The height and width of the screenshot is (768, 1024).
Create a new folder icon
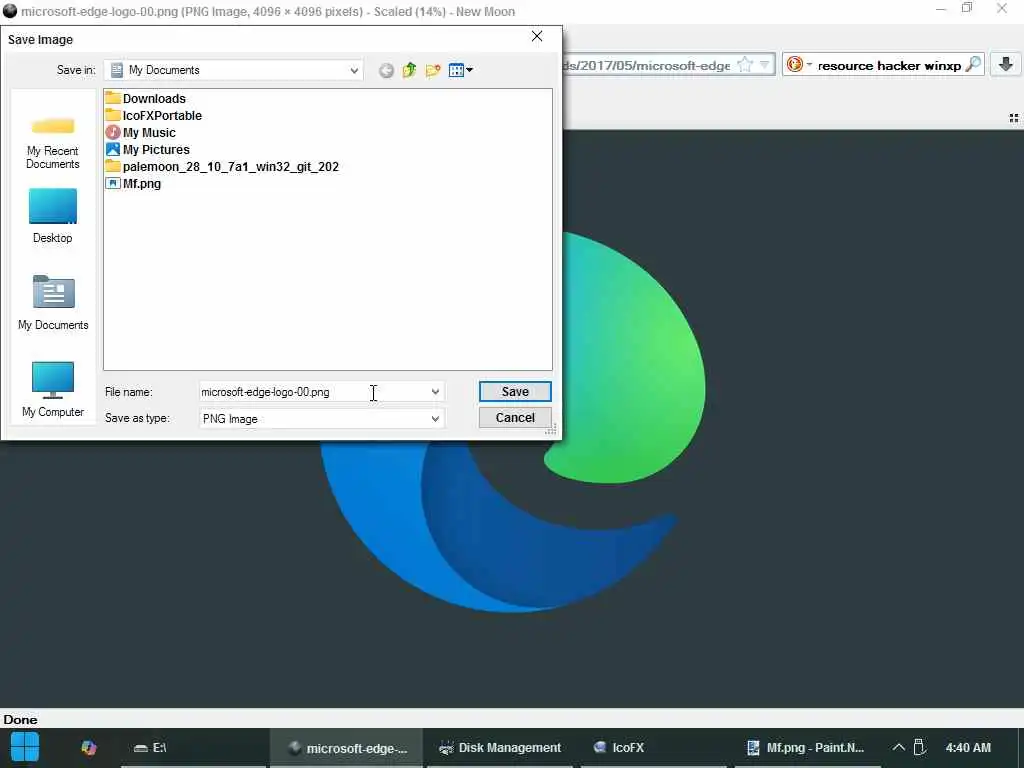coord(432,71)
